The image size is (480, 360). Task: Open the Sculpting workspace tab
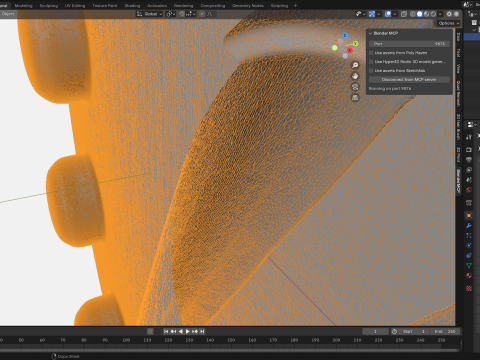tap(49, 6)
